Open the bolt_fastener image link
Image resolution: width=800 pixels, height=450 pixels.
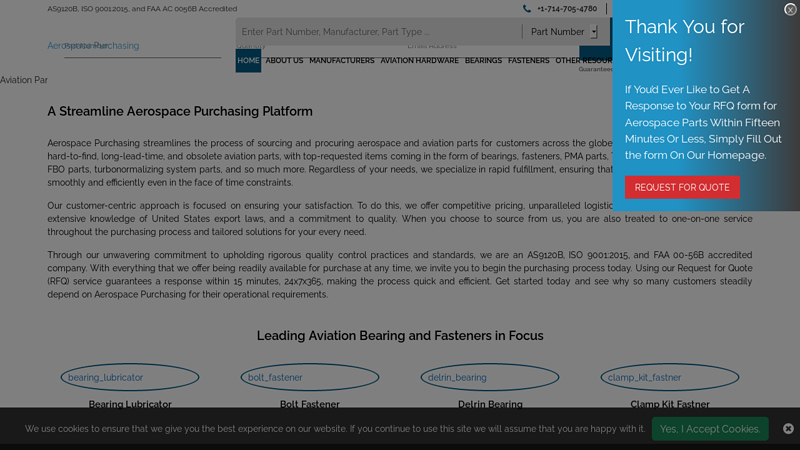pyautogui.click(x=310, y=378)
